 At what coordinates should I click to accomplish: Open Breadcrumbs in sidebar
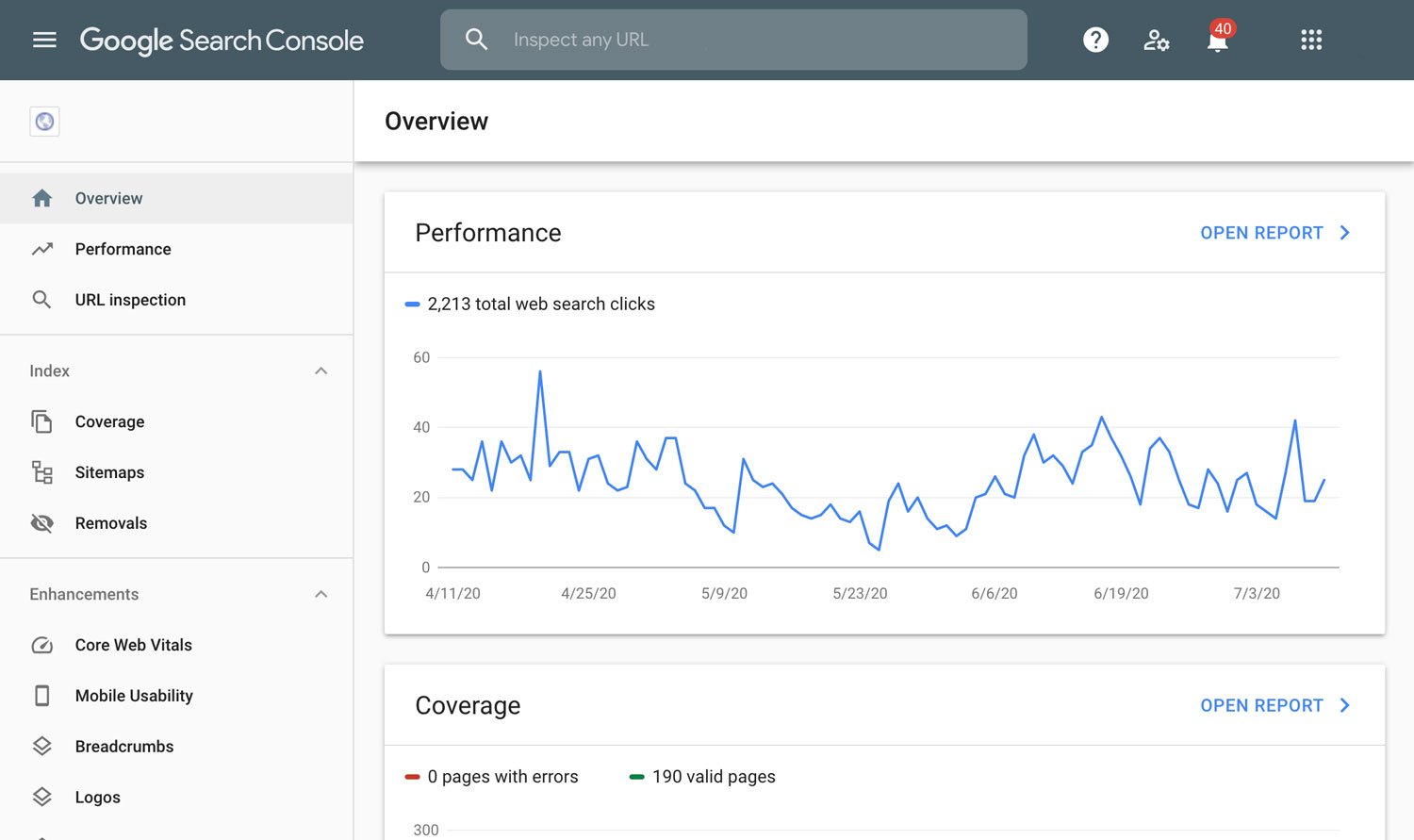coord(176,746)
